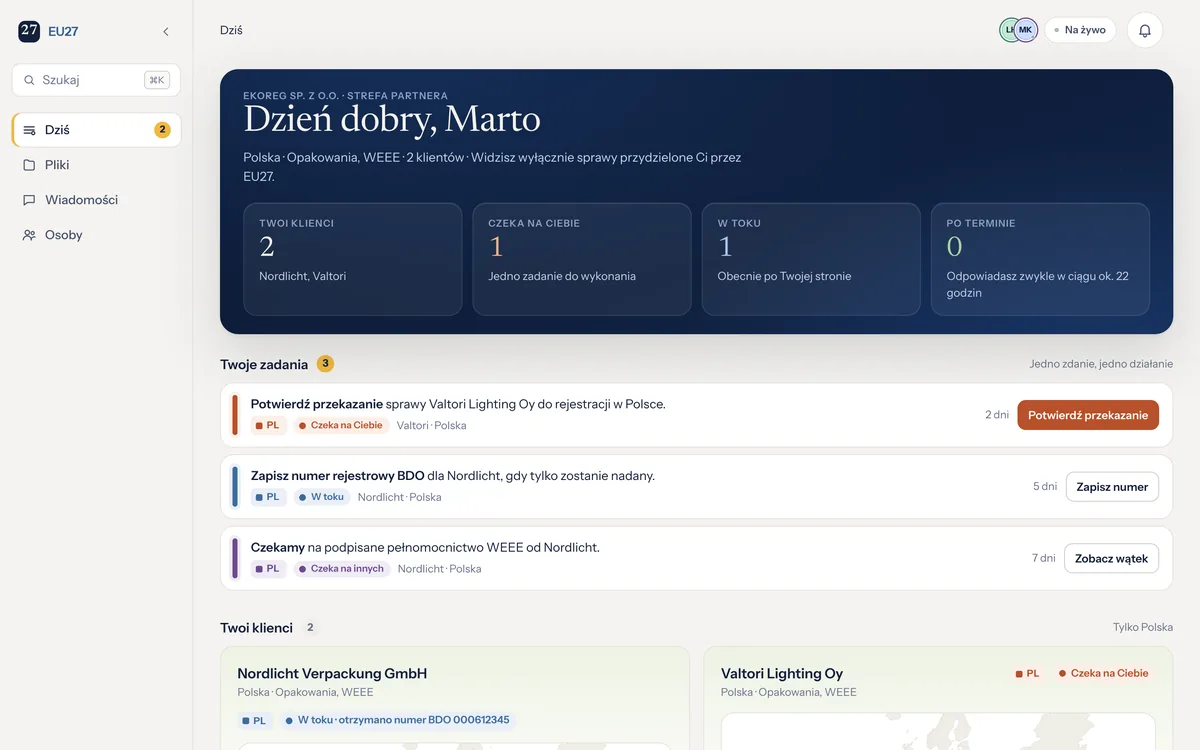1200x750 pixels.
Task: Collapse the sidebar with the chevron
Action: pos(166,32)
